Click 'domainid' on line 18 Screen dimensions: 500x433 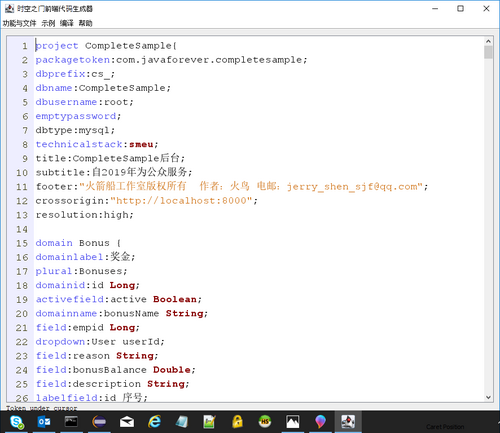coord(60,285)
